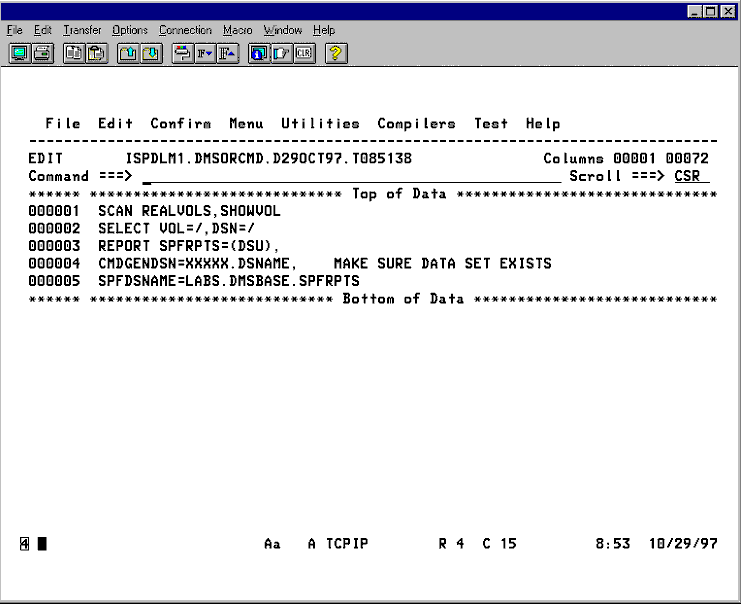This screenshot has height=604, width=741.
Task: Open the Transfer menu
Action: [82, 30]
